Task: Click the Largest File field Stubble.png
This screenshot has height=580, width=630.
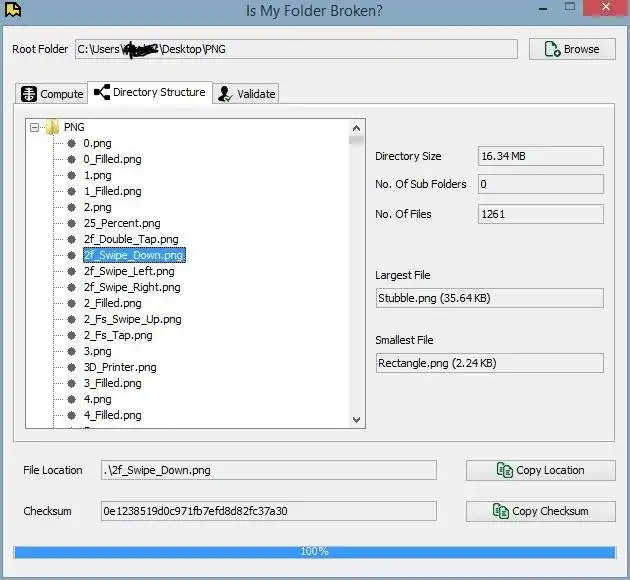Action: coord(489,298)
